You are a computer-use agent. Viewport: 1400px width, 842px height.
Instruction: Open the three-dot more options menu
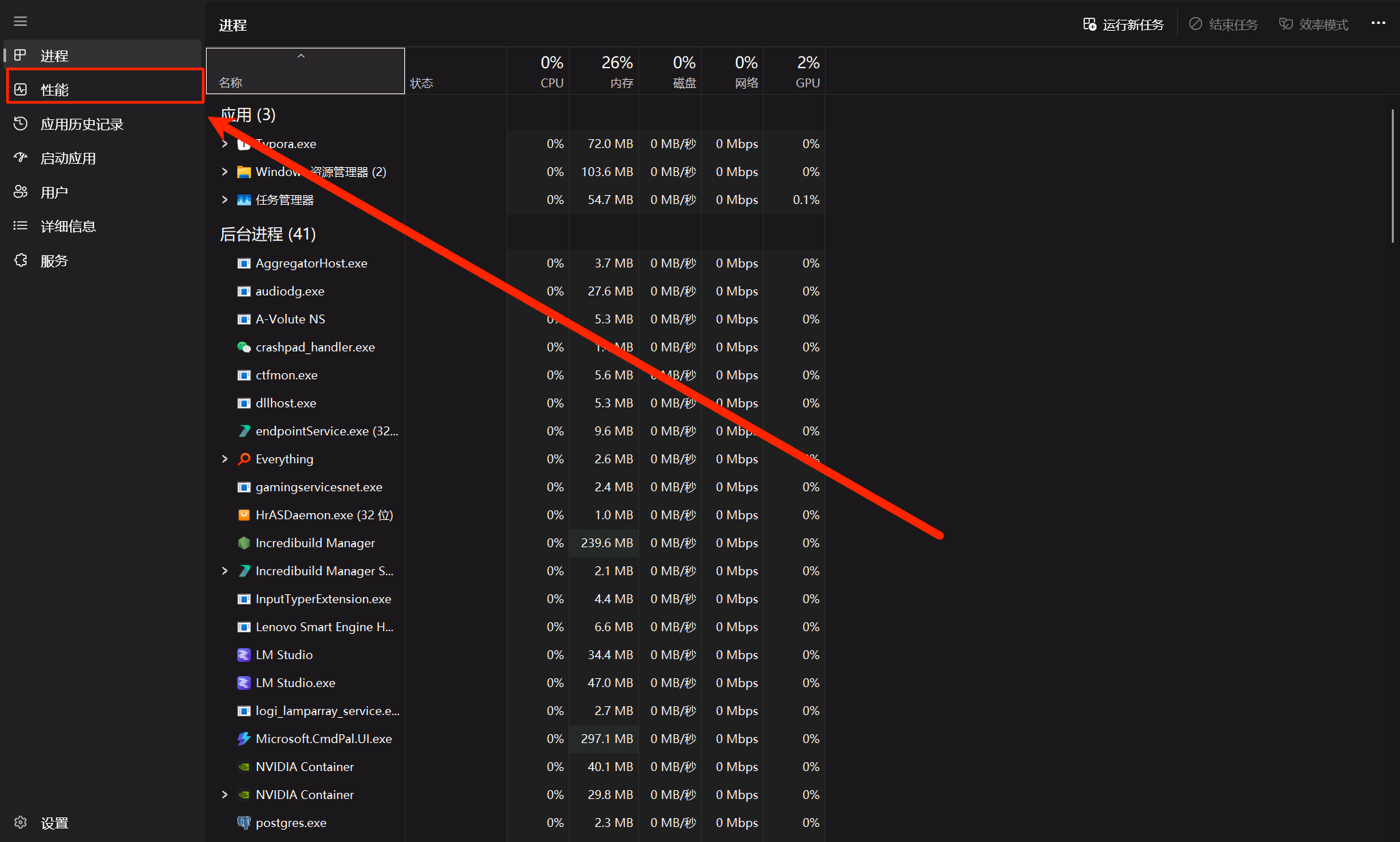click(1378, 23)
